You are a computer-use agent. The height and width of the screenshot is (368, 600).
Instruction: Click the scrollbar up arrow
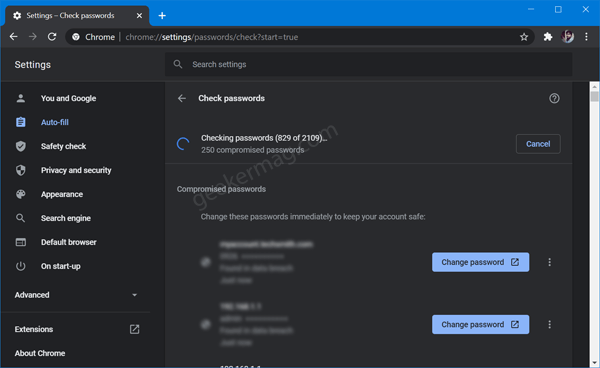click(594, 86)
